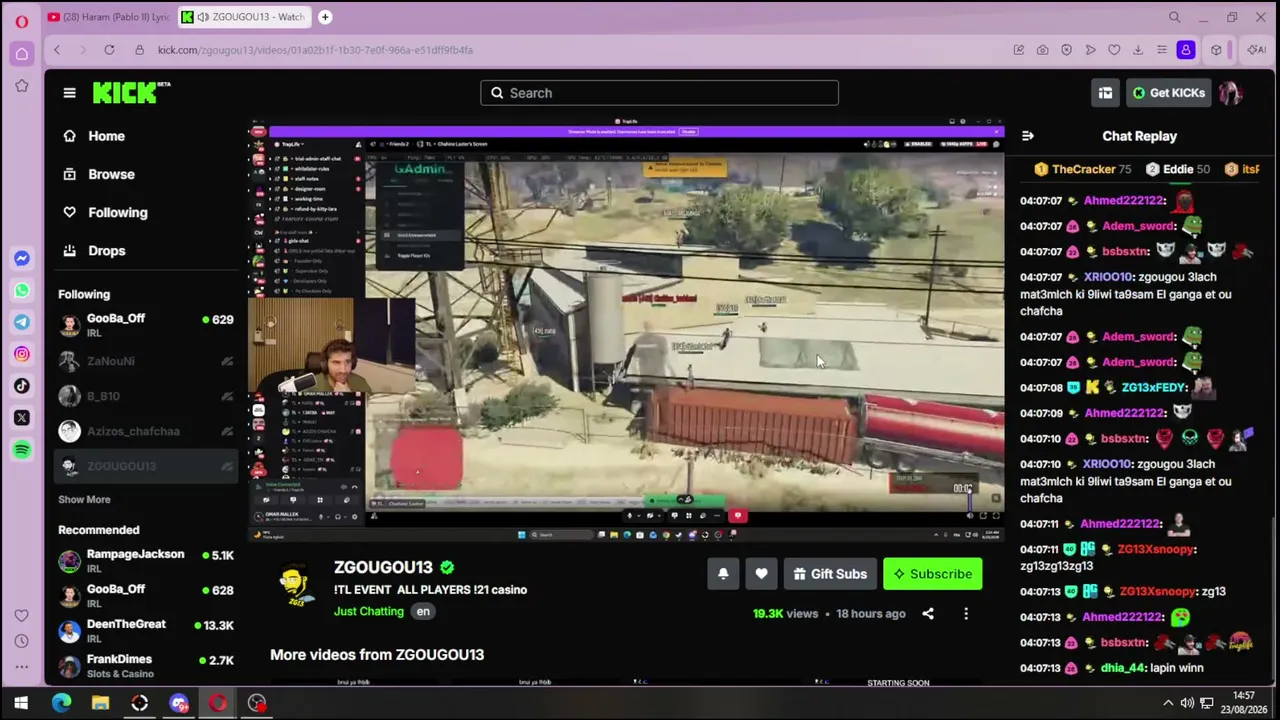Open Telegram in the Opera sidebar

[x=22, y=323]
